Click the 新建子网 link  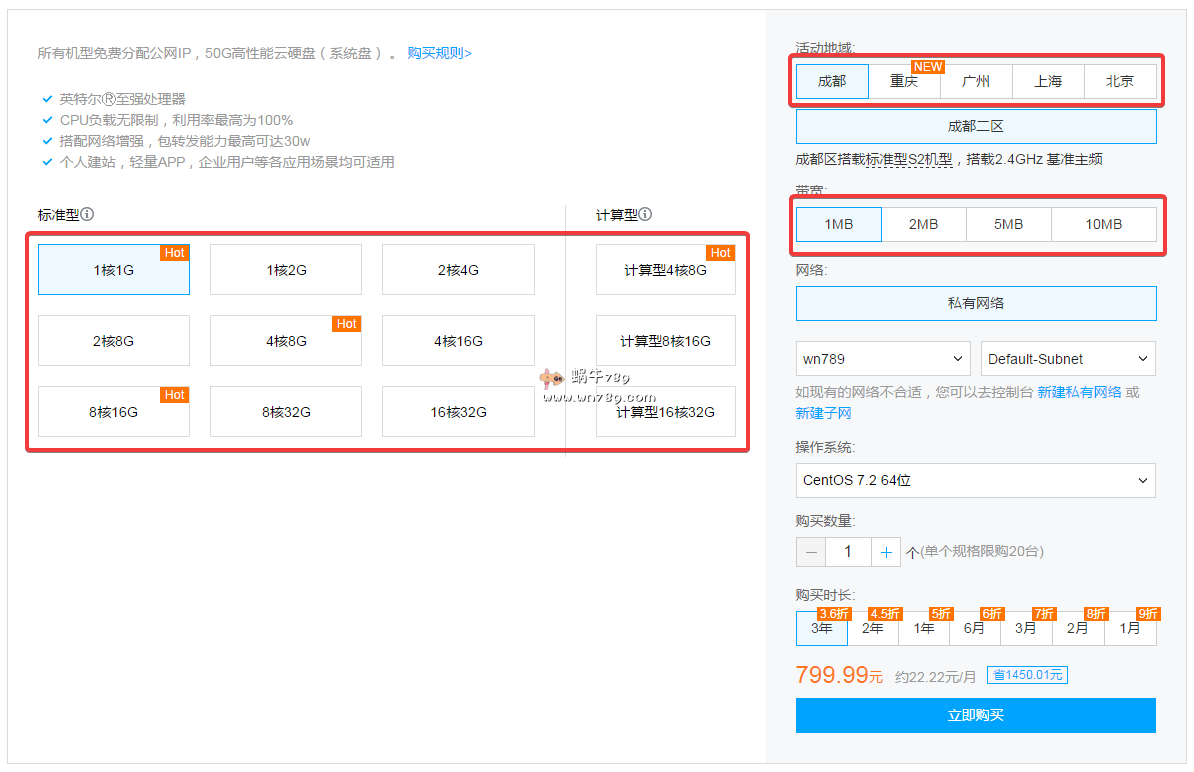click(823, 413)
